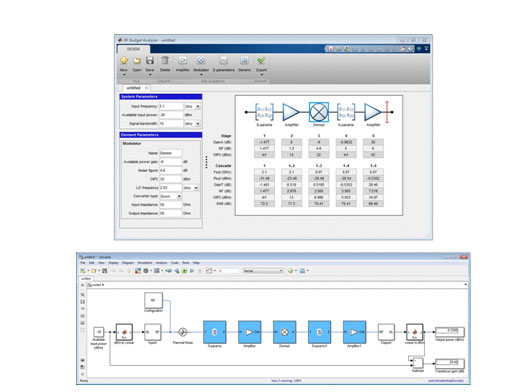Click the Signal bandwidth field
This screenshot has height=392, width=523.
[x=171, y=124]
